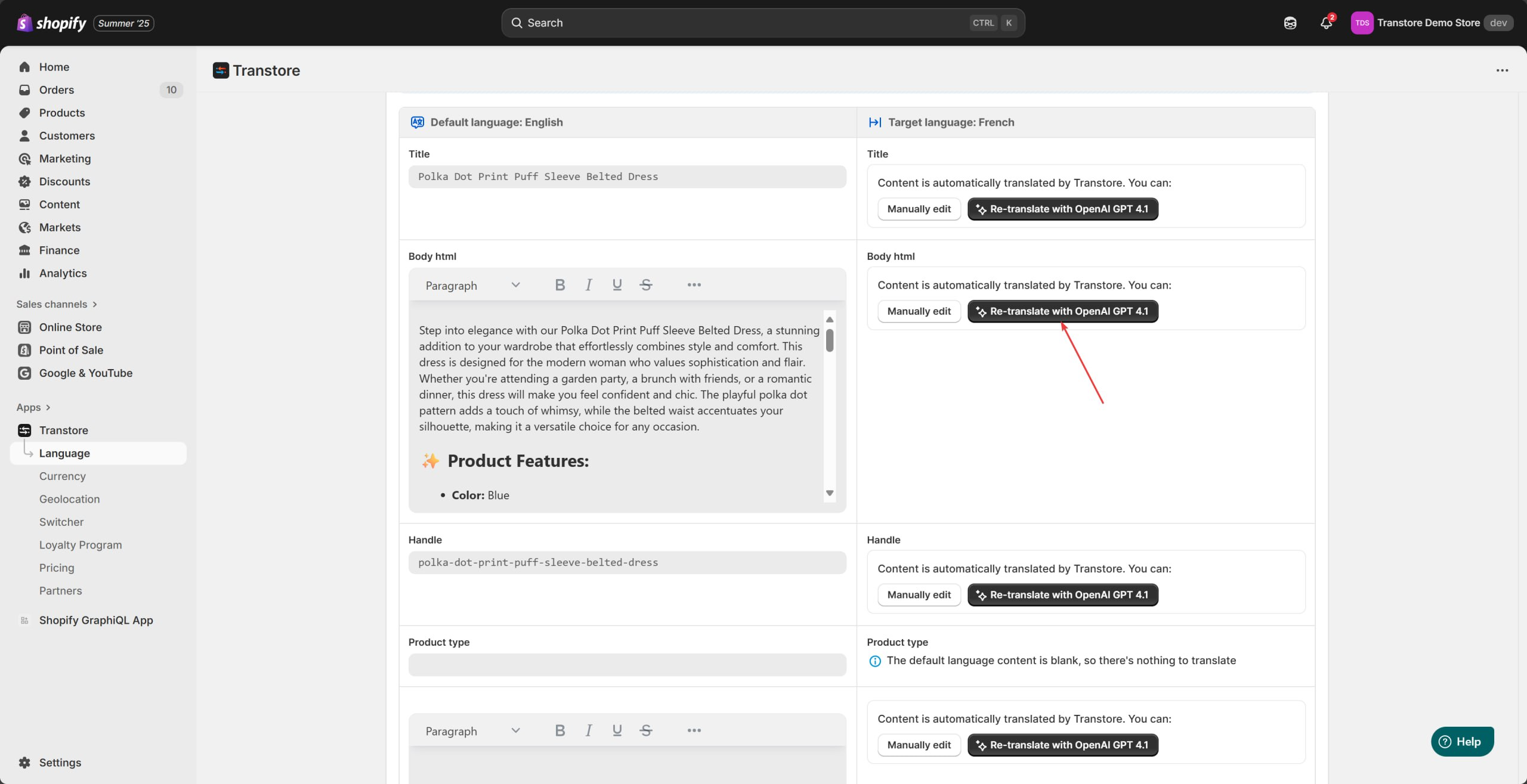Expand the Sales channels section
The width and height of the screenshot is (1527, 784).
[57, 304]
